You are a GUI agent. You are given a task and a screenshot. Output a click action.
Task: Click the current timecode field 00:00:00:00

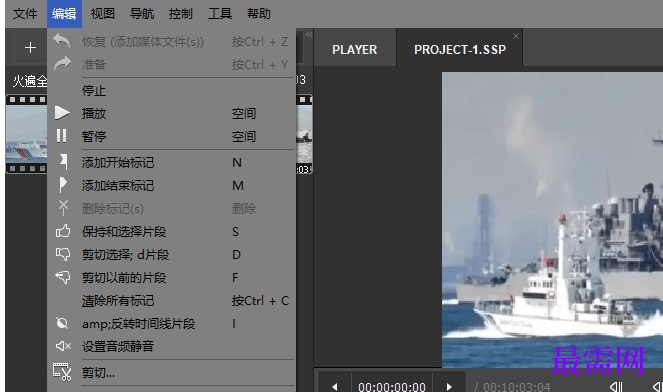tap(392, 386)
